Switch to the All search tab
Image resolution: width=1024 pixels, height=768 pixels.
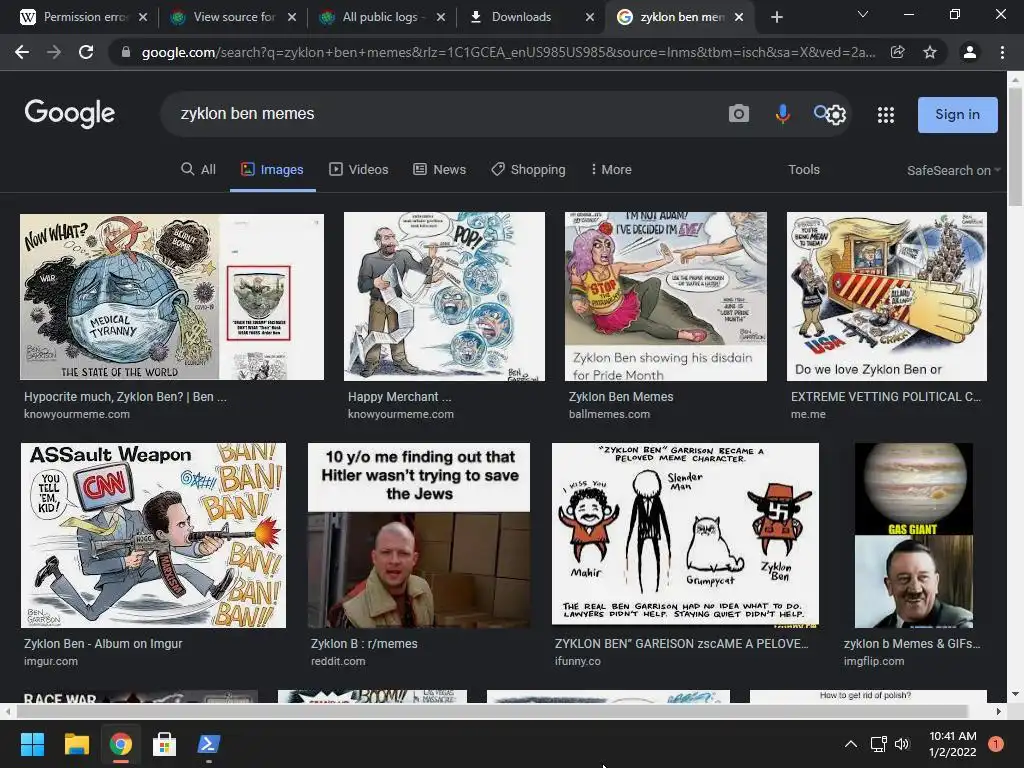[x=199, y=169]
